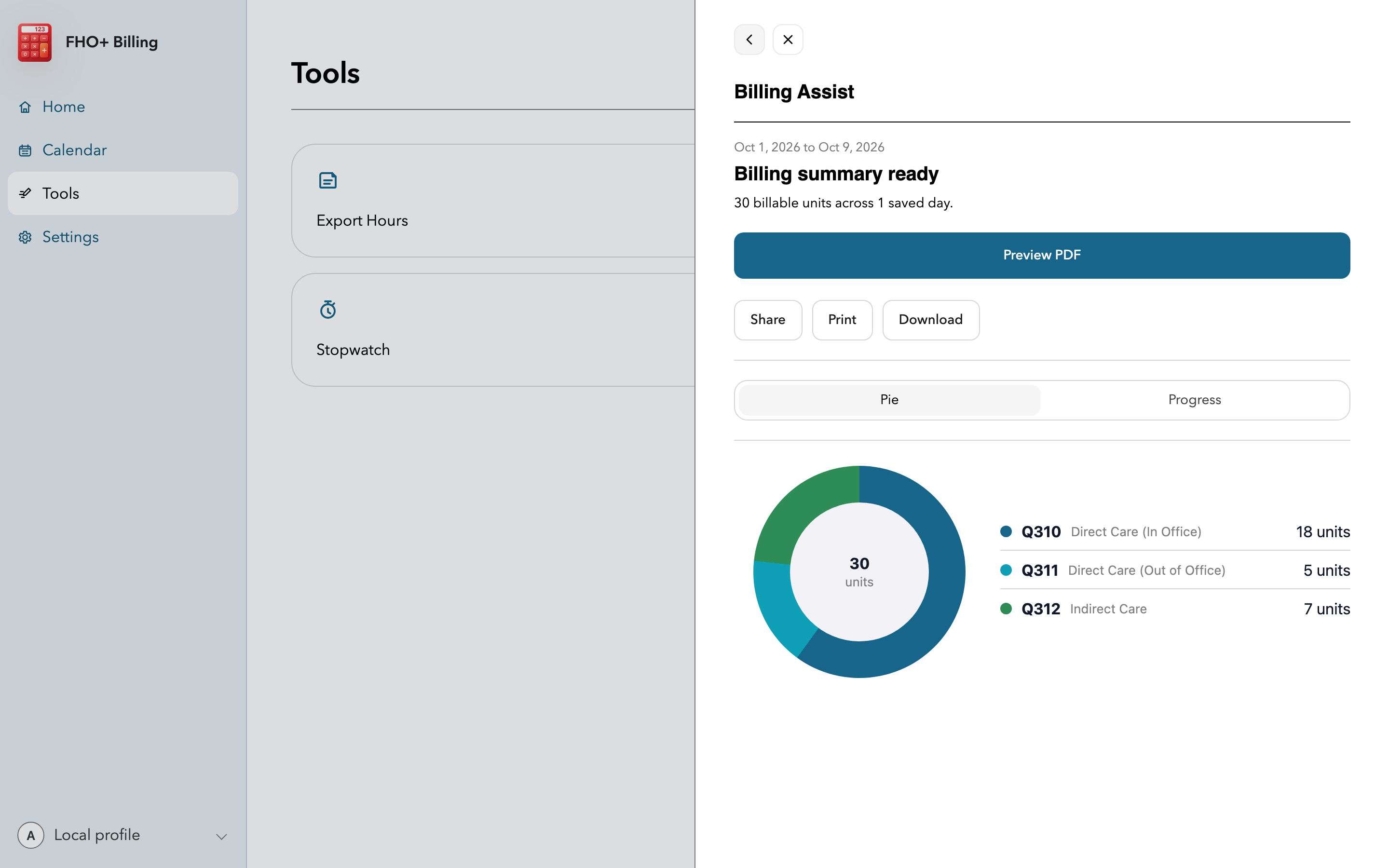Image resolution: width=1389 pixels, height=868 pixels.
Task: Open the Stopwatch card
Action: (x=493, y=329)
